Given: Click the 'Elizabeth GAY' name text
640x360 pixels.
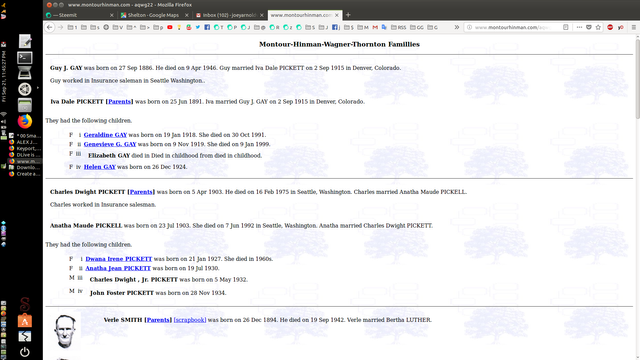Looking at the screenshot, I should (x=109, y=156).
